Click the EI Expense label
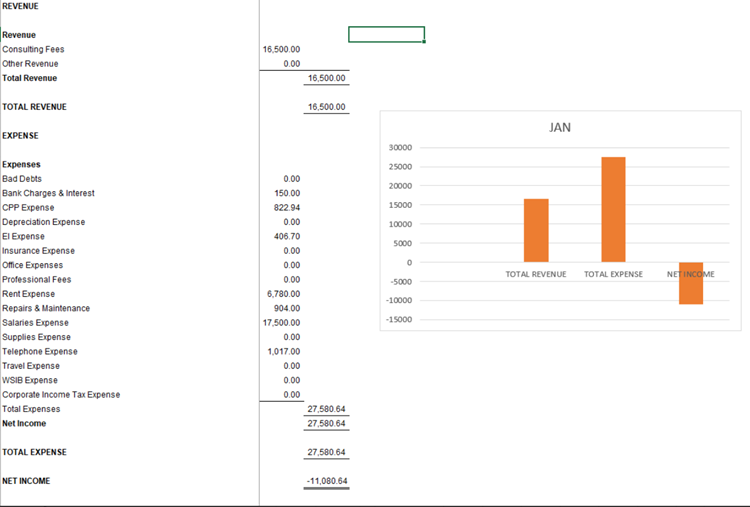Image resolution: width=750 pixels, height=507 pixels. tap(23, 236)
